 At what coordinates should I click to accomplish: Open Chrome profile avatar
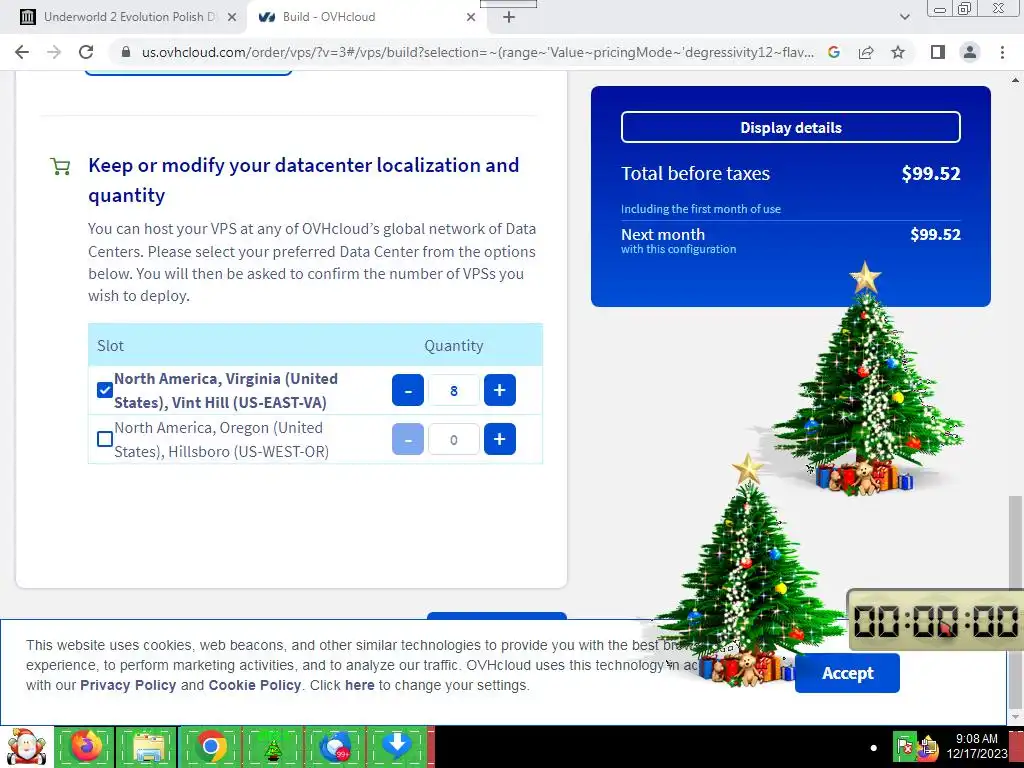pos(970,52)
